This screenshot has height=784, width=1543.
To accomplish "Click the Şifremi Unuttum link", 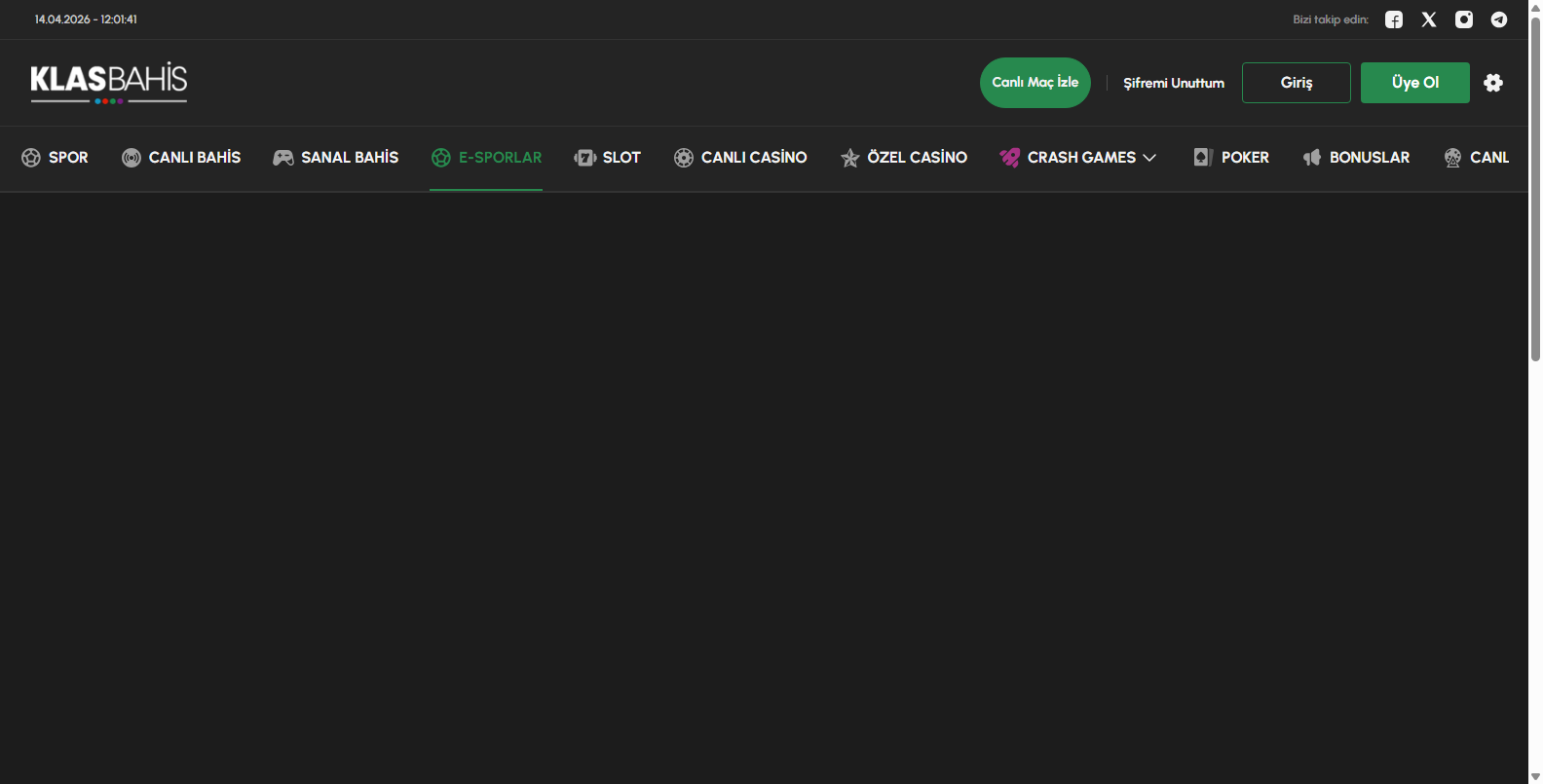I will click(1174, 83).
